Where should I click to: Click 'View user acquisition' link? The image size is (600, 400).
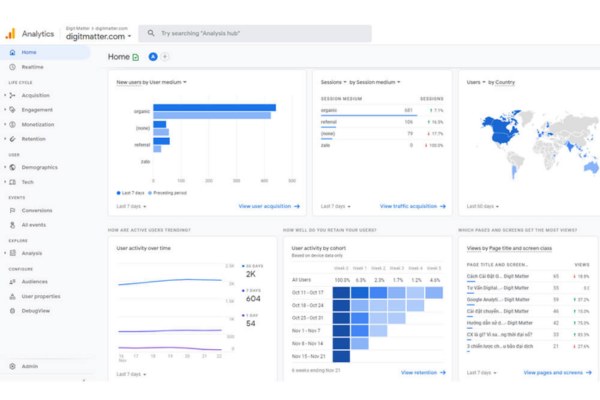[269, 206]
